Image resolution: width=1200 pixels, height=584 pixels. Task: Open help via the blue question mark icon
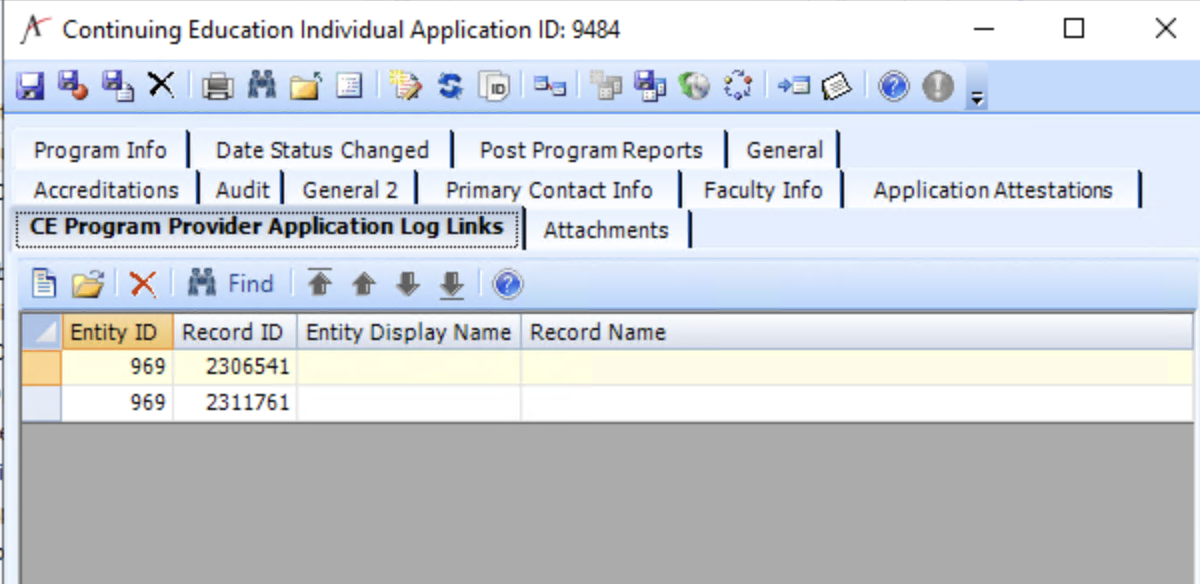[x=893, y=85]
